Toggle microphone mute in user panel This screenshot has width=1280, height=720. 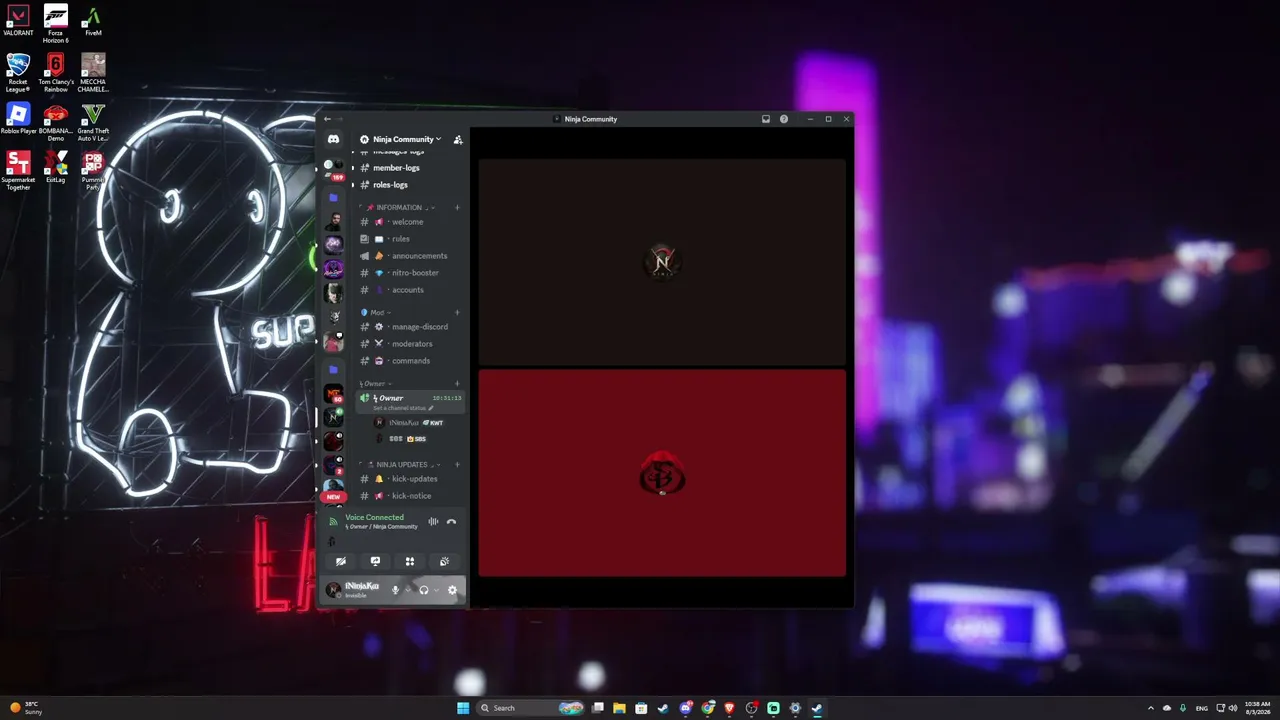pos(395,590)
